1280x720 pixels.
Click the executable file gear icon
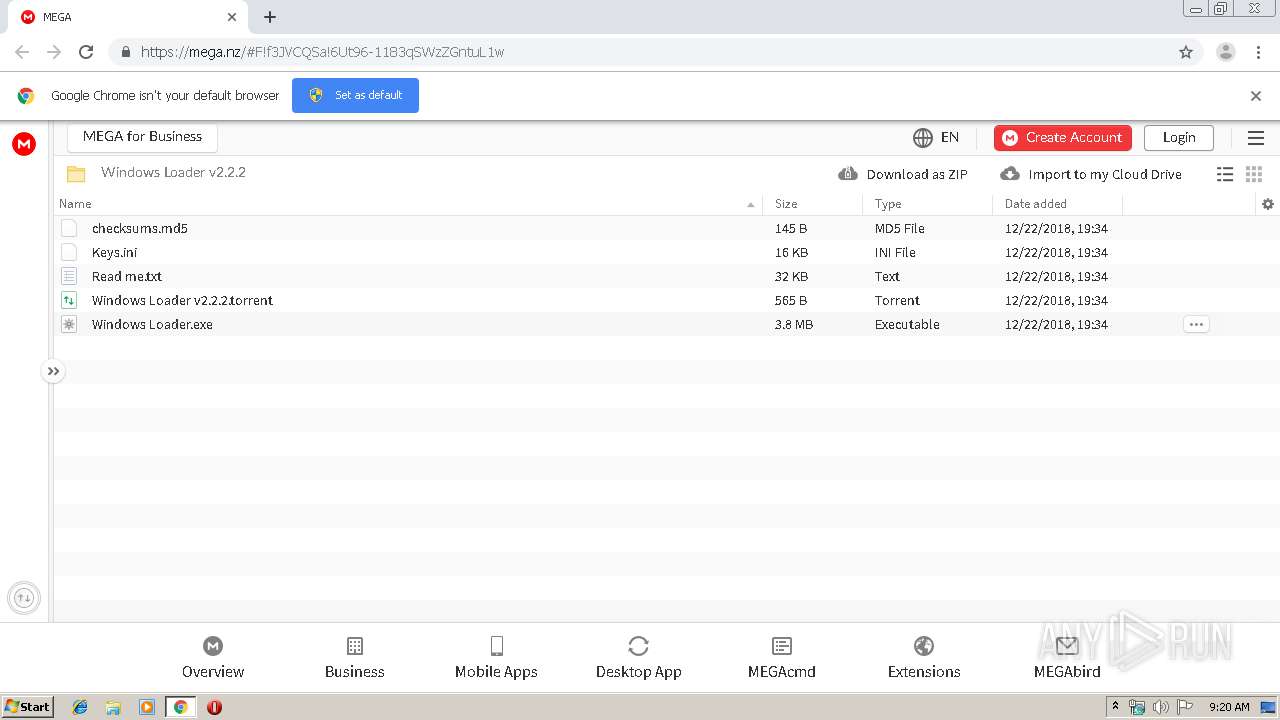click(69, 324)
